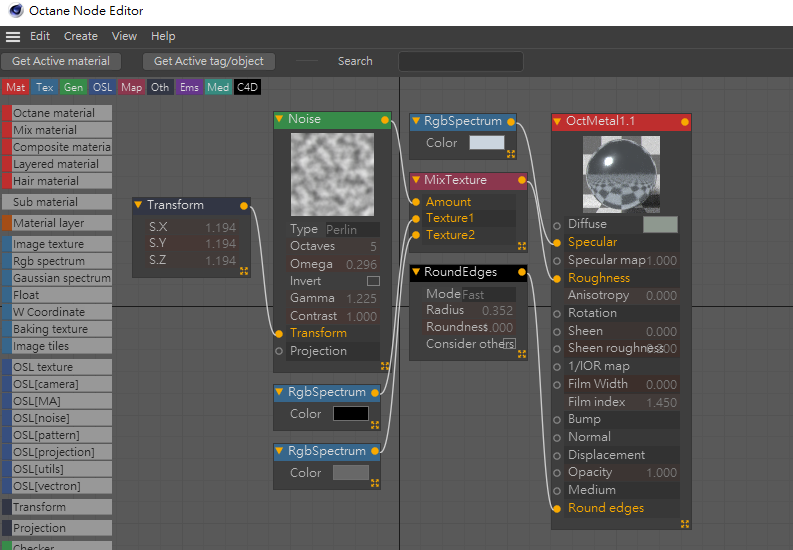Click resize icon on Noise node
Screen dimensions: 793x550
385,365
